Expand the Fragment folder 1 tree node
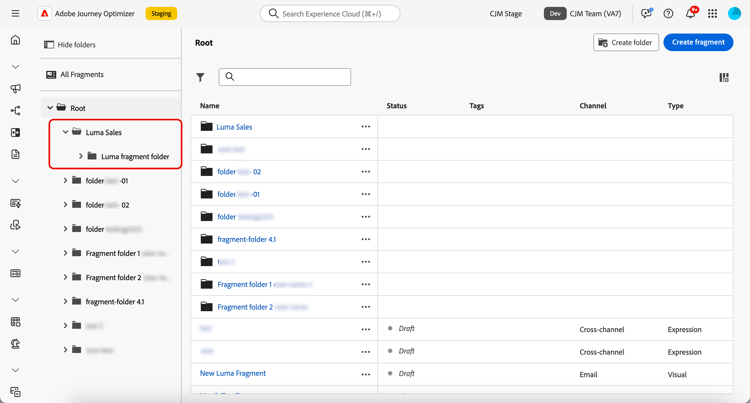 [66, 253]
